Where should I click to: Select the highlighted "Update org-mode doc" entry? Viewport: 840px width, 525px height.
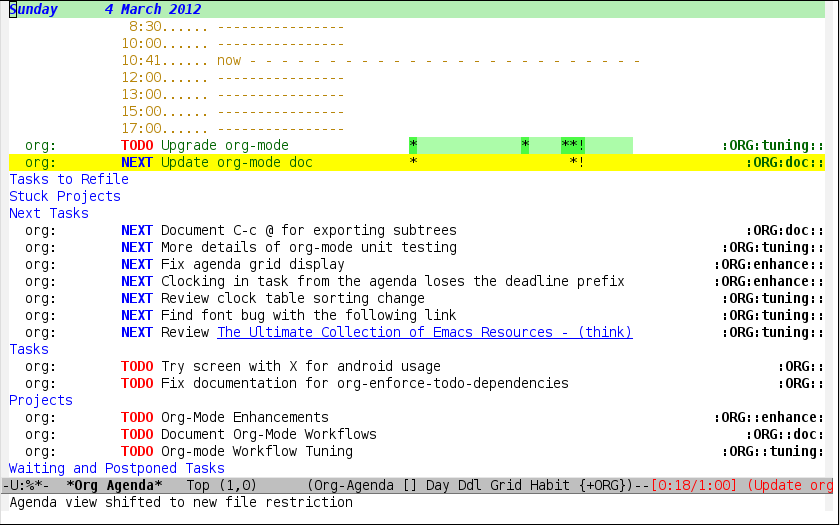236,162
